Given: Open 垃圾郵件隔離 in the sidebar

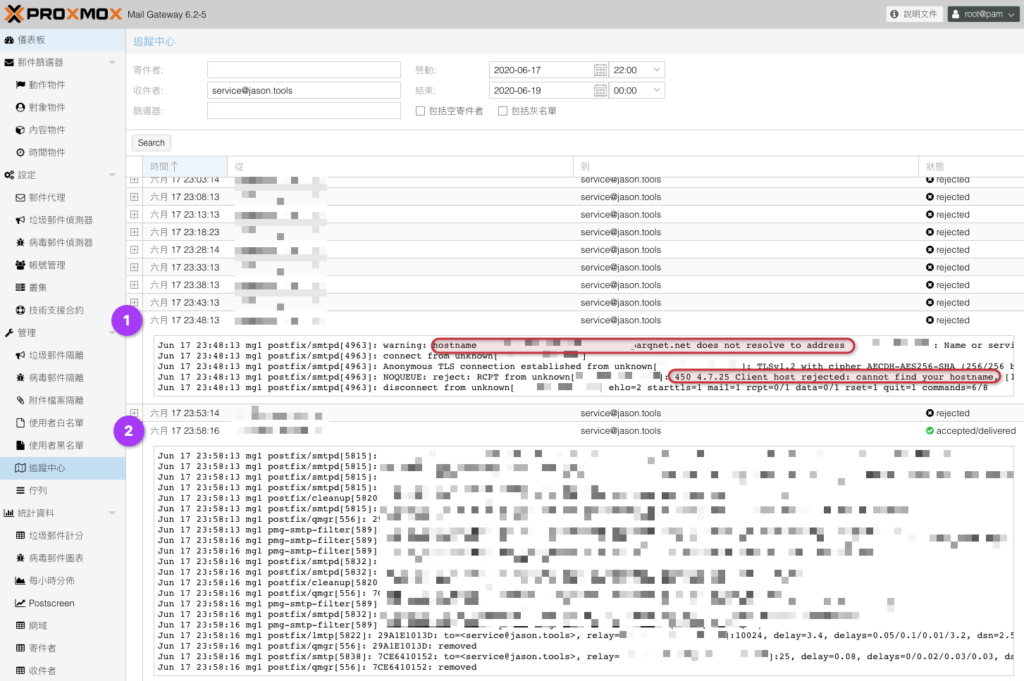Looking at the screenshot, I should click(x=63, y=355).
